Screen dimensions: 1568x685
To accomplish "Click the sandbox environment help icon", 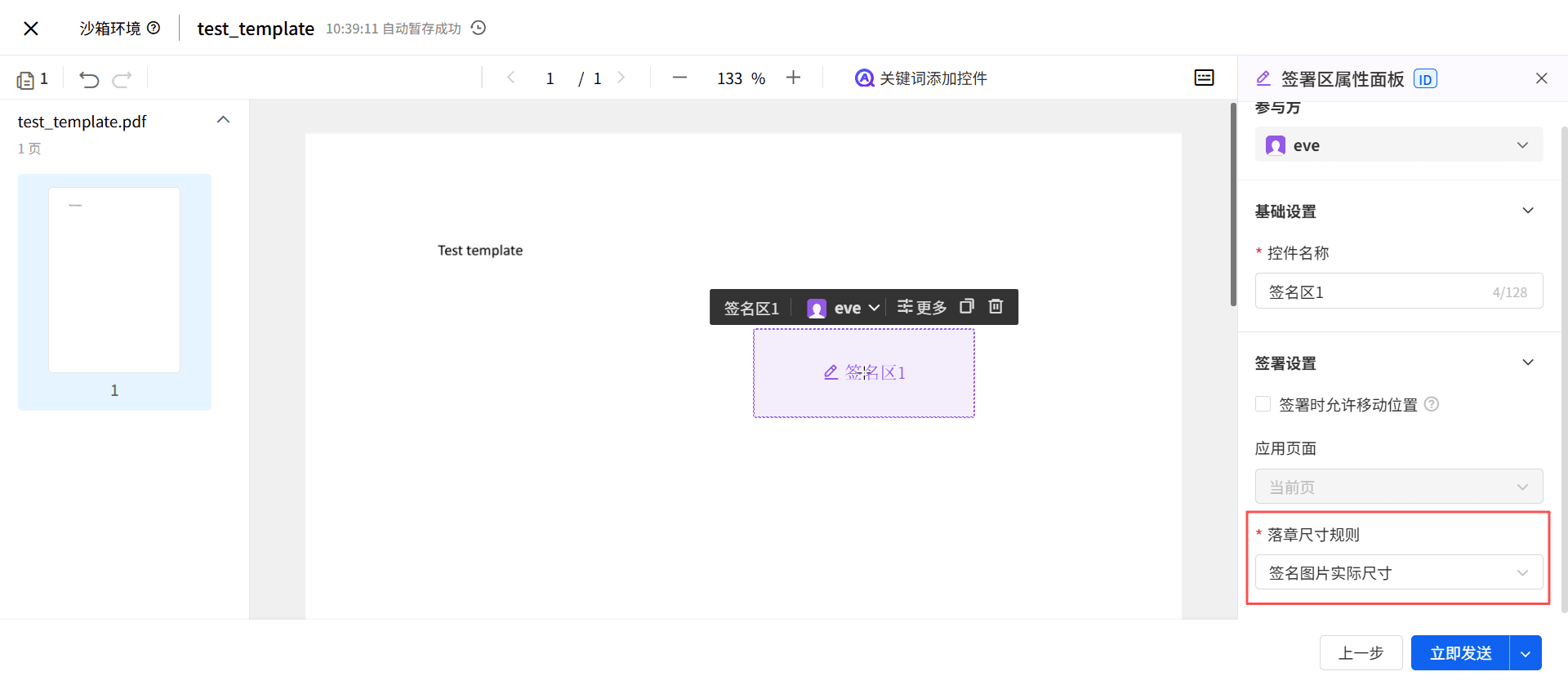I will point(154,28).
